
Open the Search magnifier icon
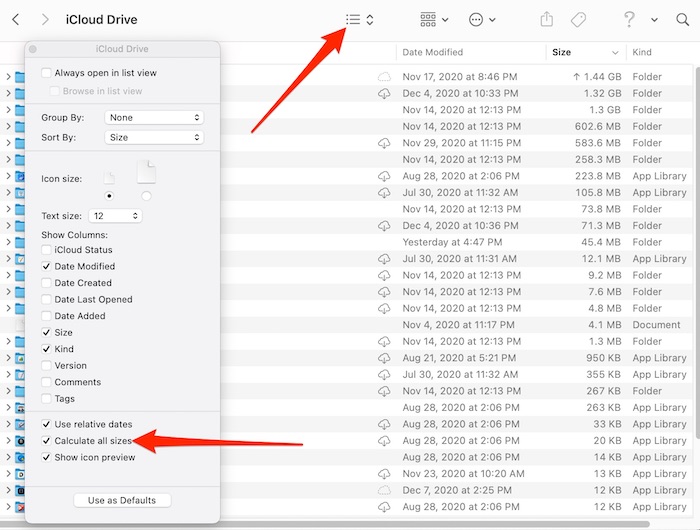[682, 20]
